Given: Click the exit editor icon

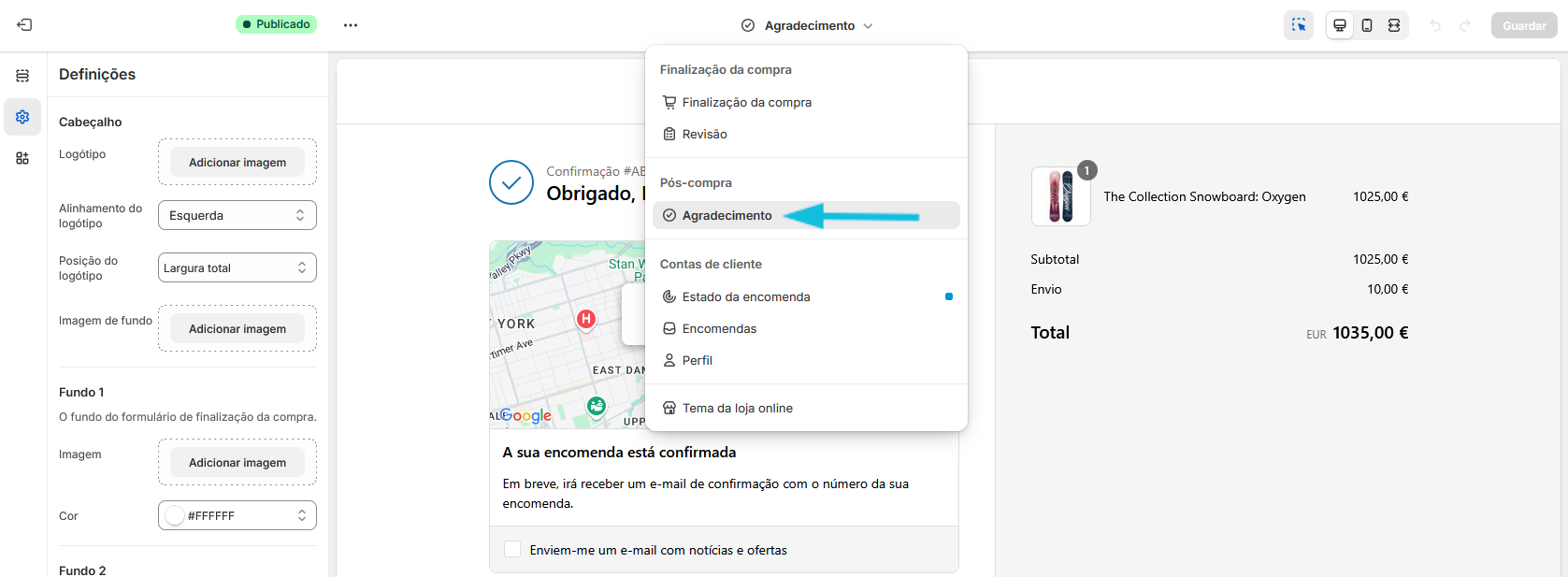Looking at the screenshot, I should coord(24,25).
